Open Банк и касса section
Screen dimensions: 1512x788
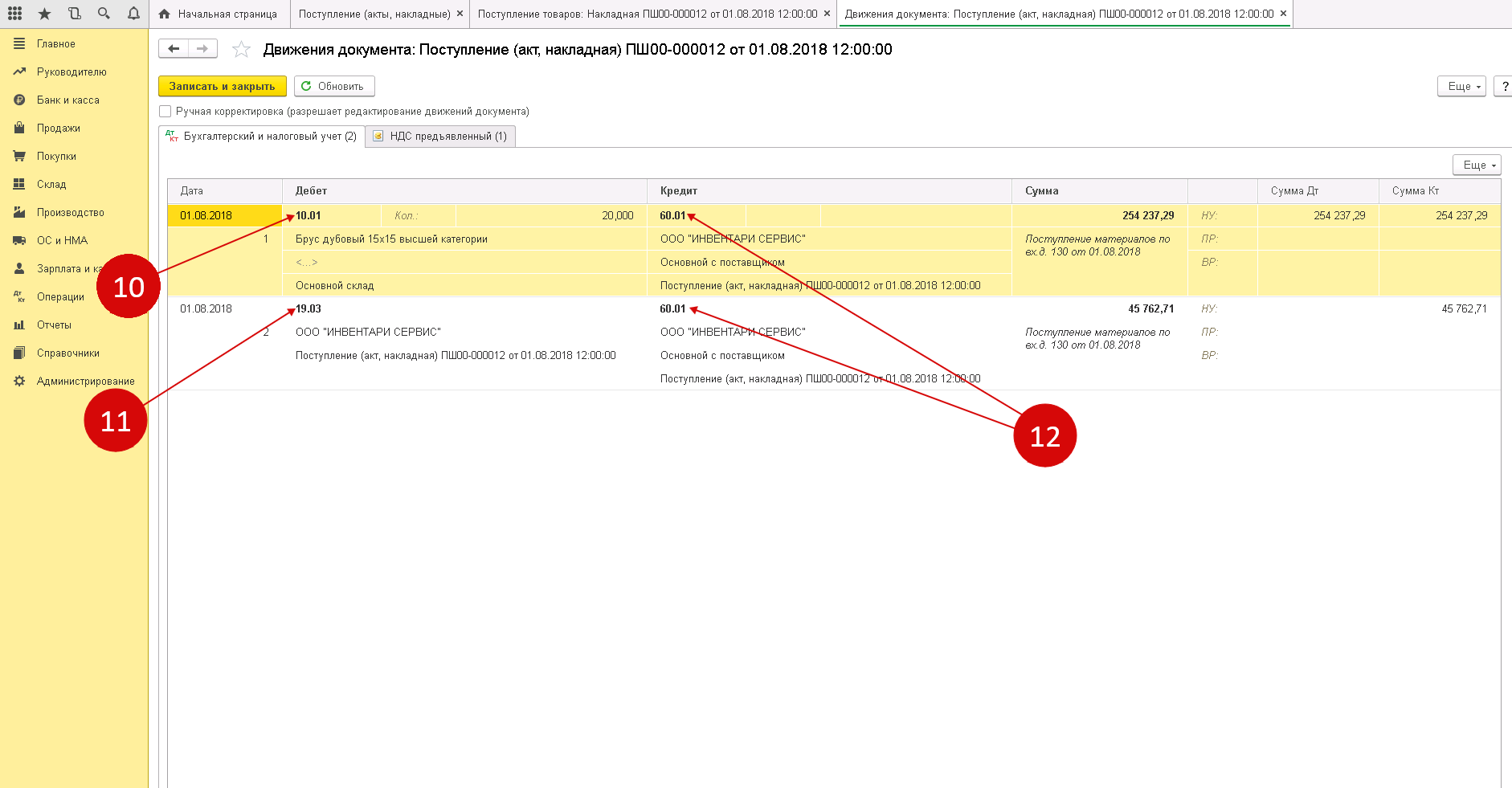pyautogui.click(x=68, y=100)
